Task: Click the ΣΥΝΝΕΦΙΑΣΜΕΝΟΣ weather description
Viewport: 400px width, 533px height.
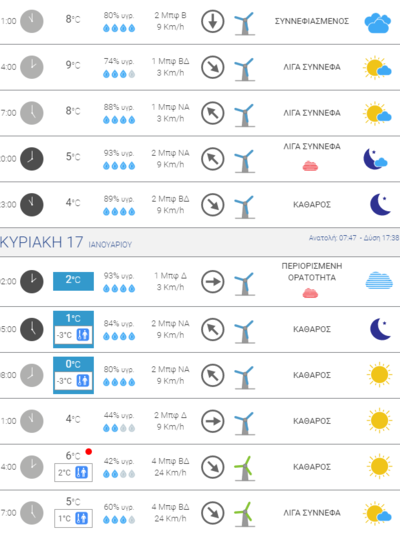Action: point(312,21)
